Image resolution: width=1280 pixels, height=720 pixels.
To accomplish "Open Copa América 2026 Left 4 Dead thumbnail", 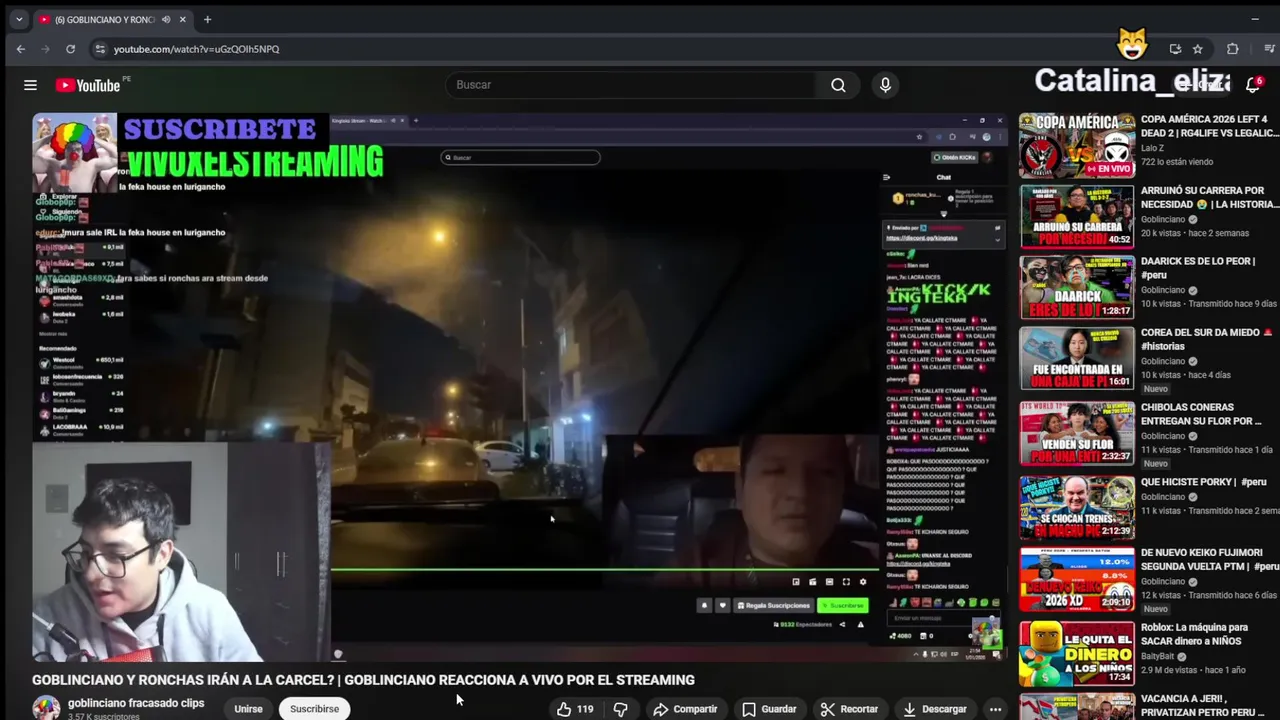I will pos(1076,146).
